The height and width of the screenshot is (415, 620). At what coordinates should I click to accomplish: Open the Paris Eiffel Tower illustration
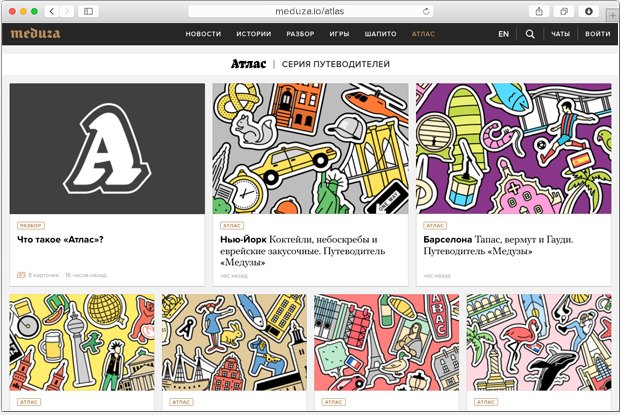pyautogui.click(x=386, y=342)
